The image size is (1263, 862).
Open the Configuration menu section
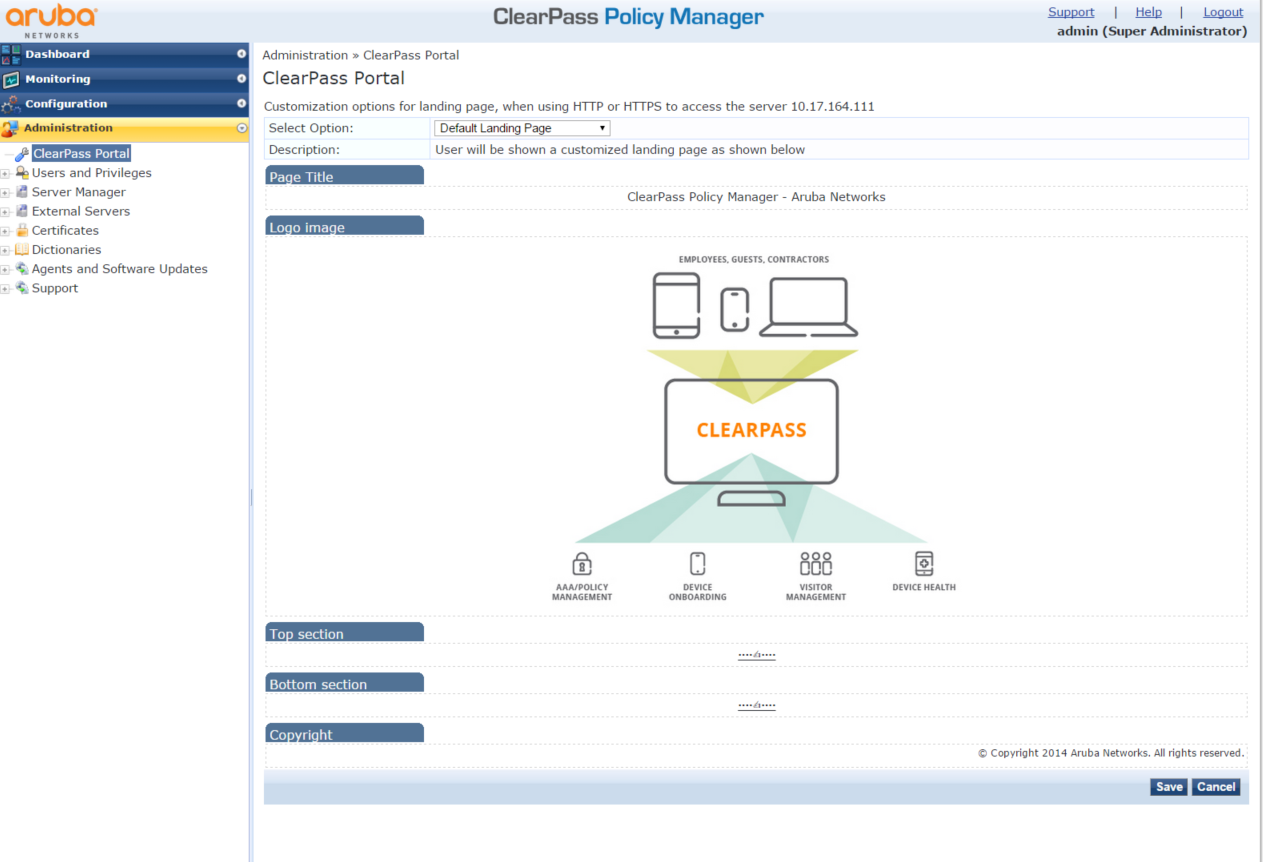(x=124, y=103)
